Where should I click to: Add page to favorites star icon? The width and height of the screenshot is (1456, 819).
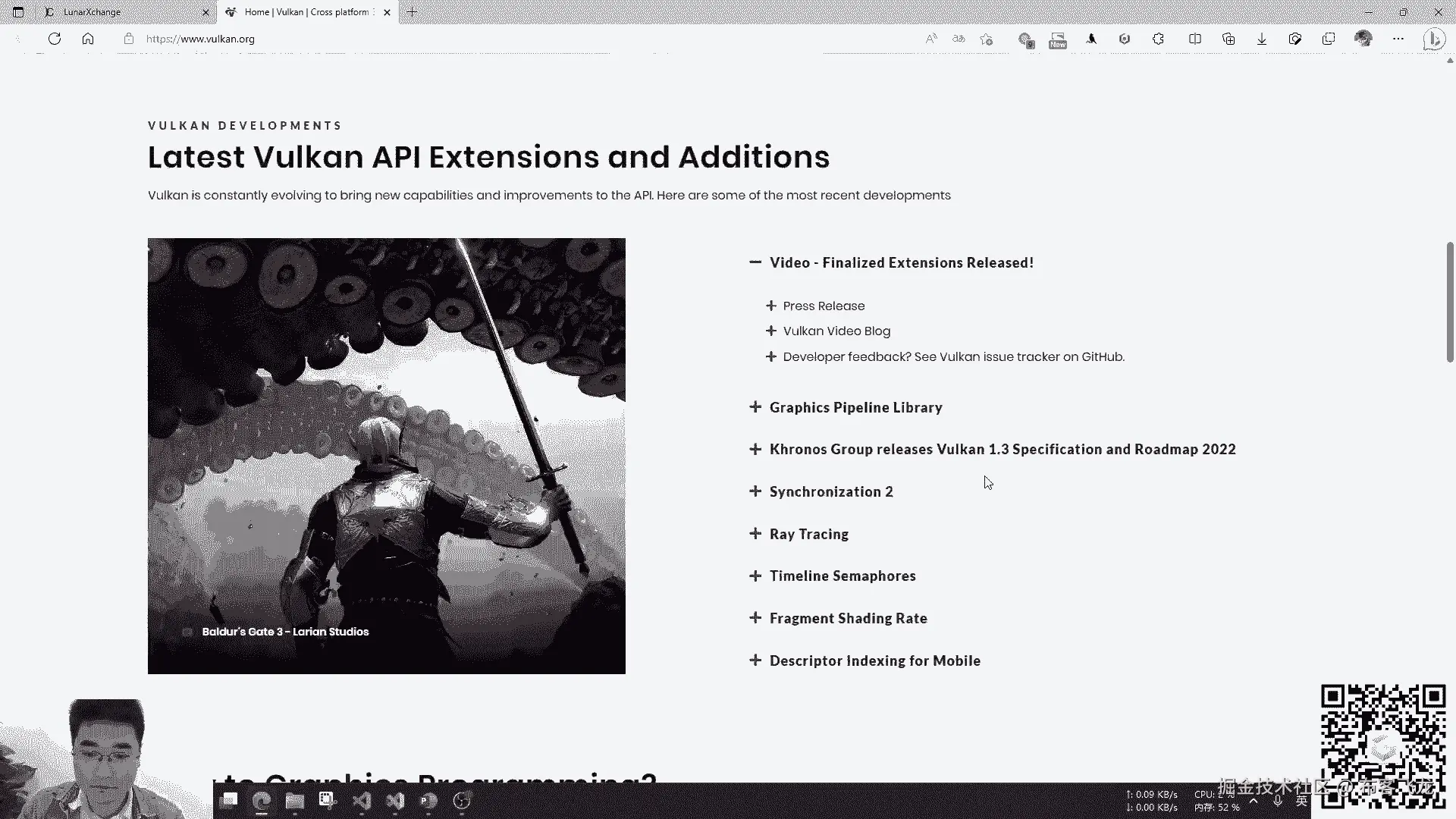click(986, 39)
